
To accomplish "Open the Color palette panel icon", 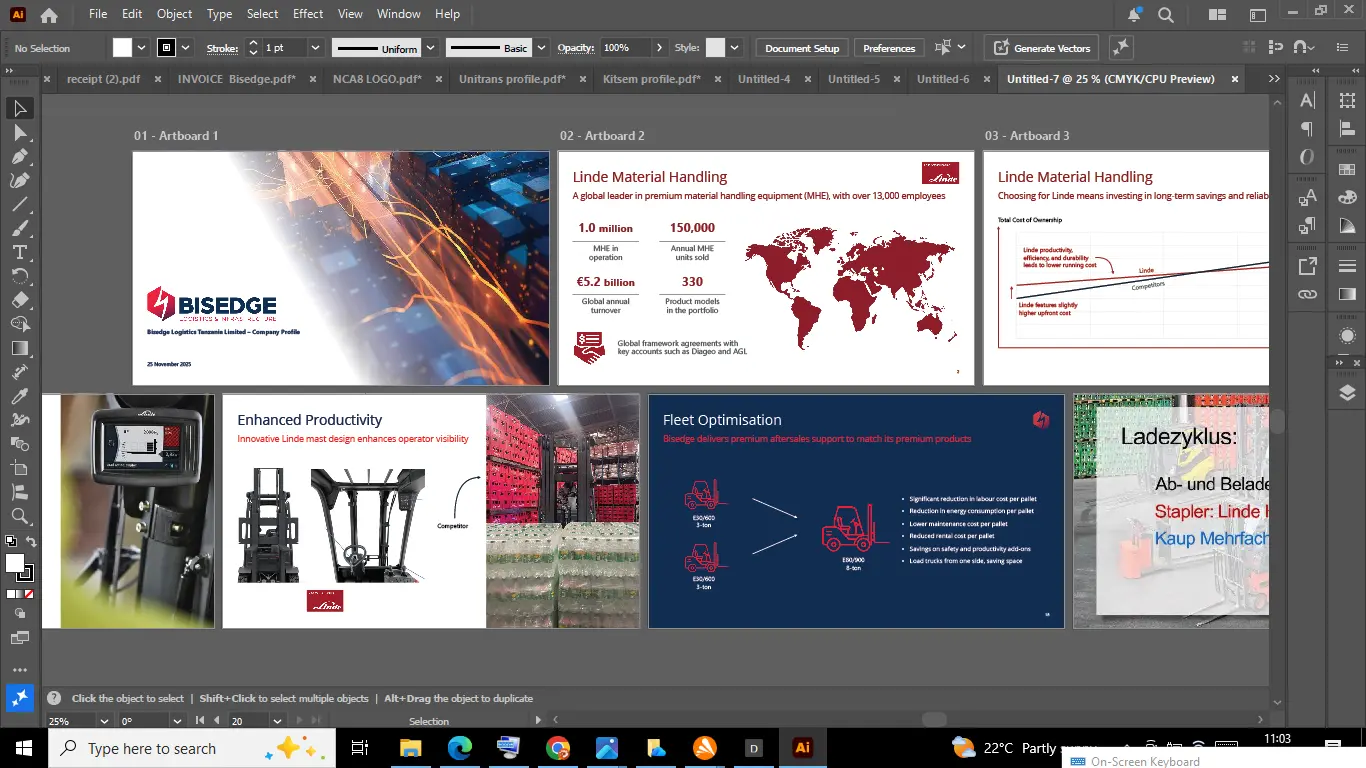I will (1348, 199).
